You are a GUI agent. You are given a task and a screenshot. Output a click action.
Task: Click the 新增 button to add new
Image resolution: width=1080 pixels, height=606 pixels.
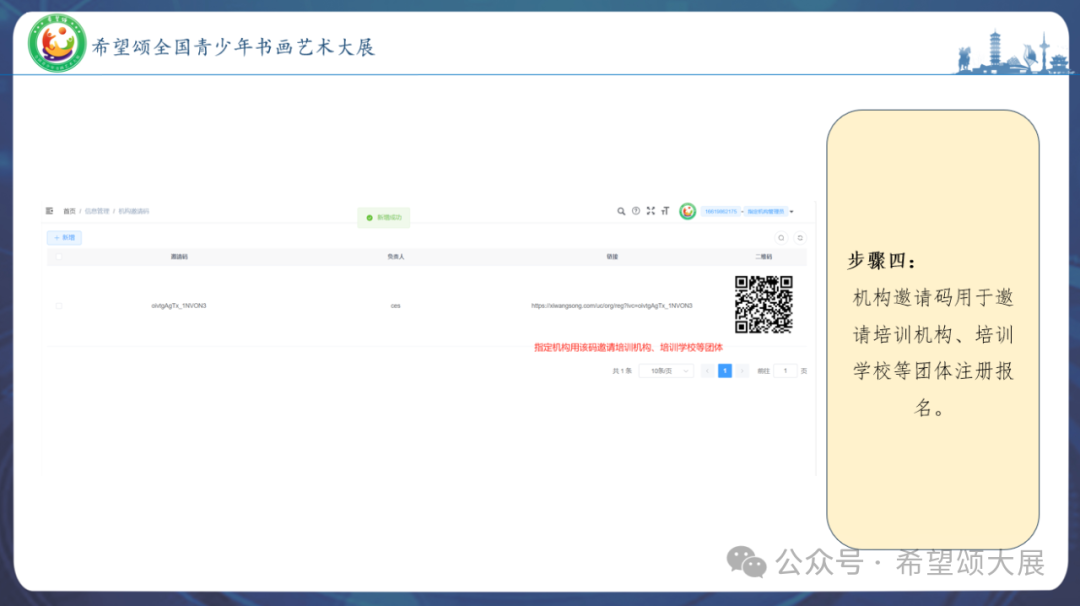[x=63, y=237]
